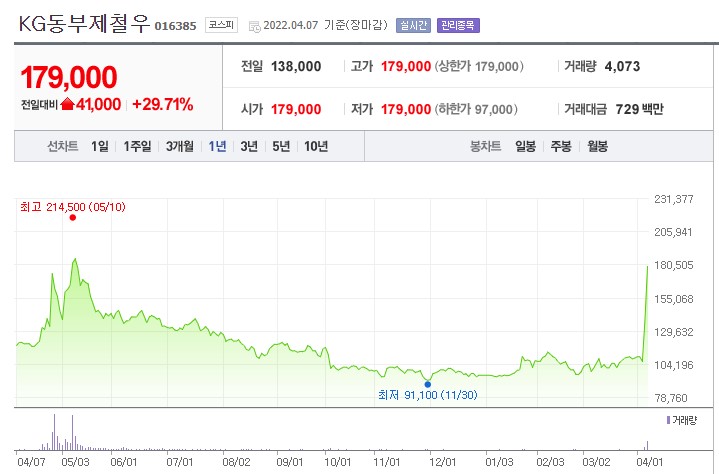Select the 1일 line chart period
The image size is (719, 474).
tap(100, 146)
